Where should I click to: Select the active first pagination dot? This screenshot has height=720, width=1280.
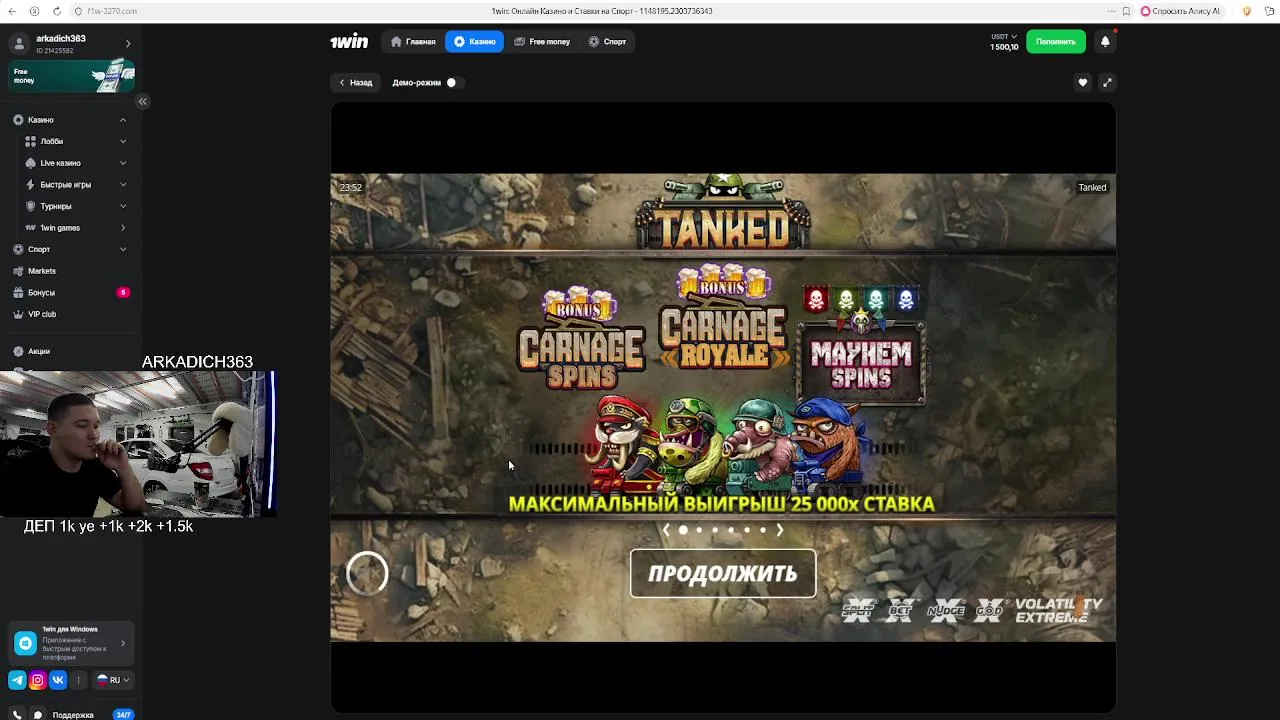[x=683, y=530]
